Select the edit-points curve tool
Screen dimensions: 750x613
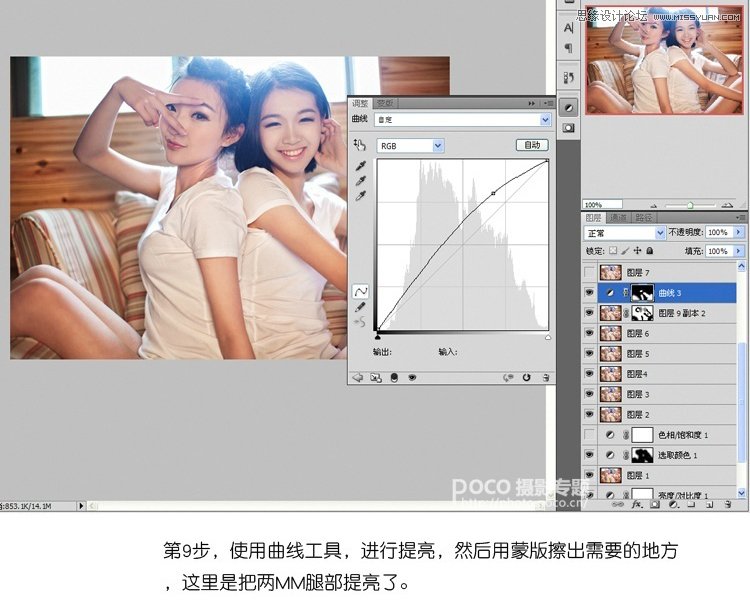[x=360, y=291]
